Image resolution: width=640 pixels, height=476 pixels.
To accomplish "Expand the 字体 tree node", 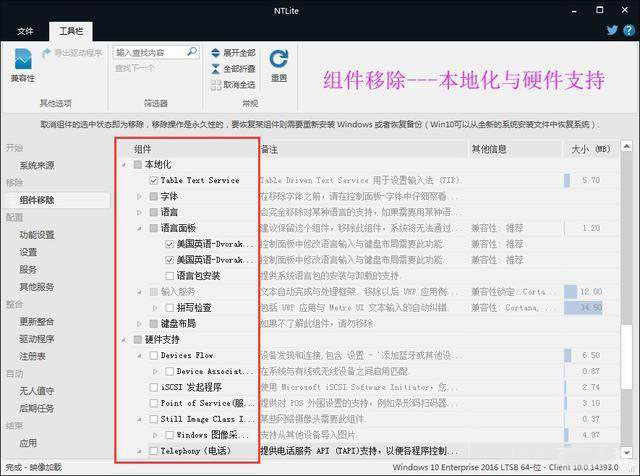I will (139, 197).
